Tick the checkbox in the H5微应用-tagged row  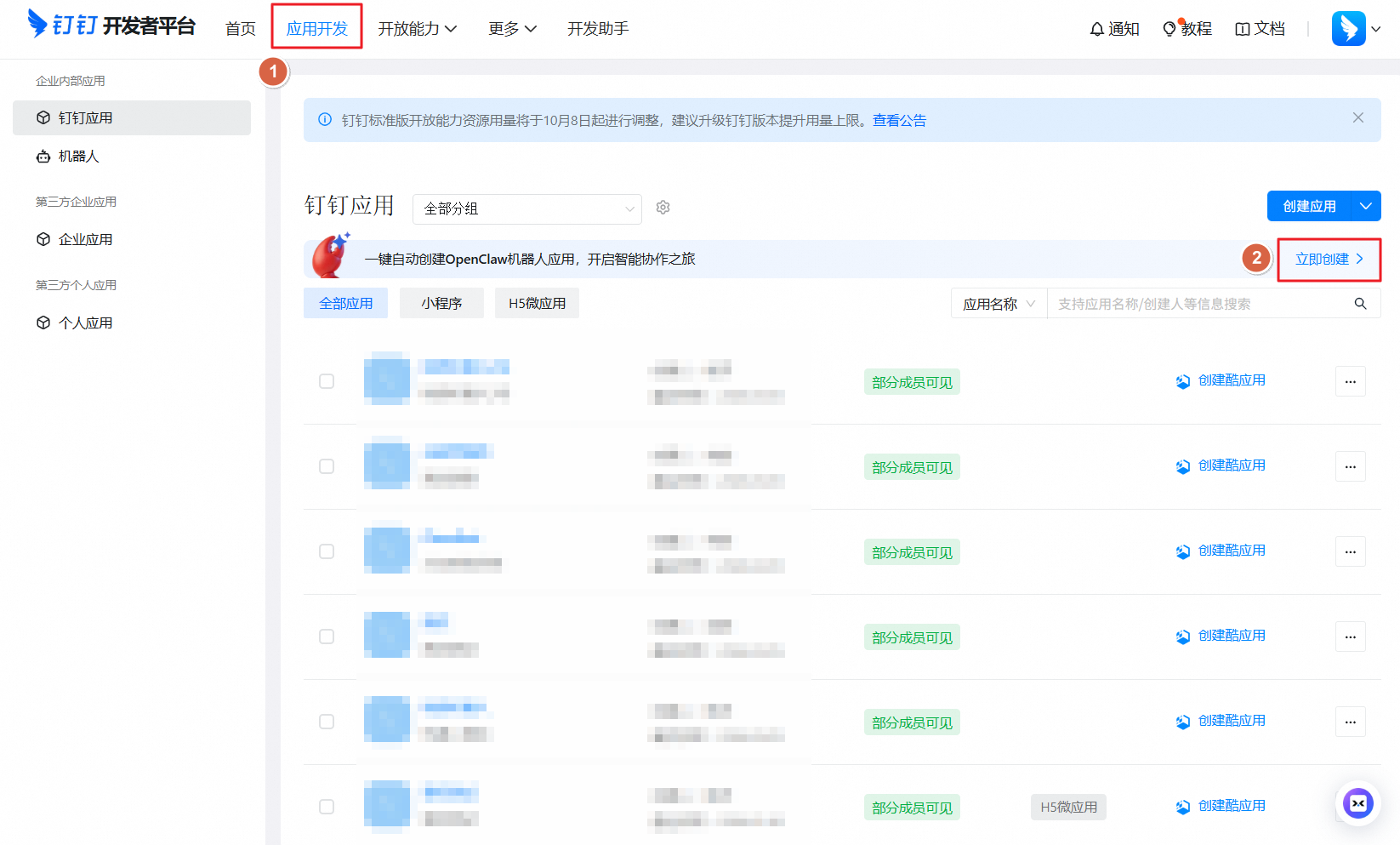[327, 807]
